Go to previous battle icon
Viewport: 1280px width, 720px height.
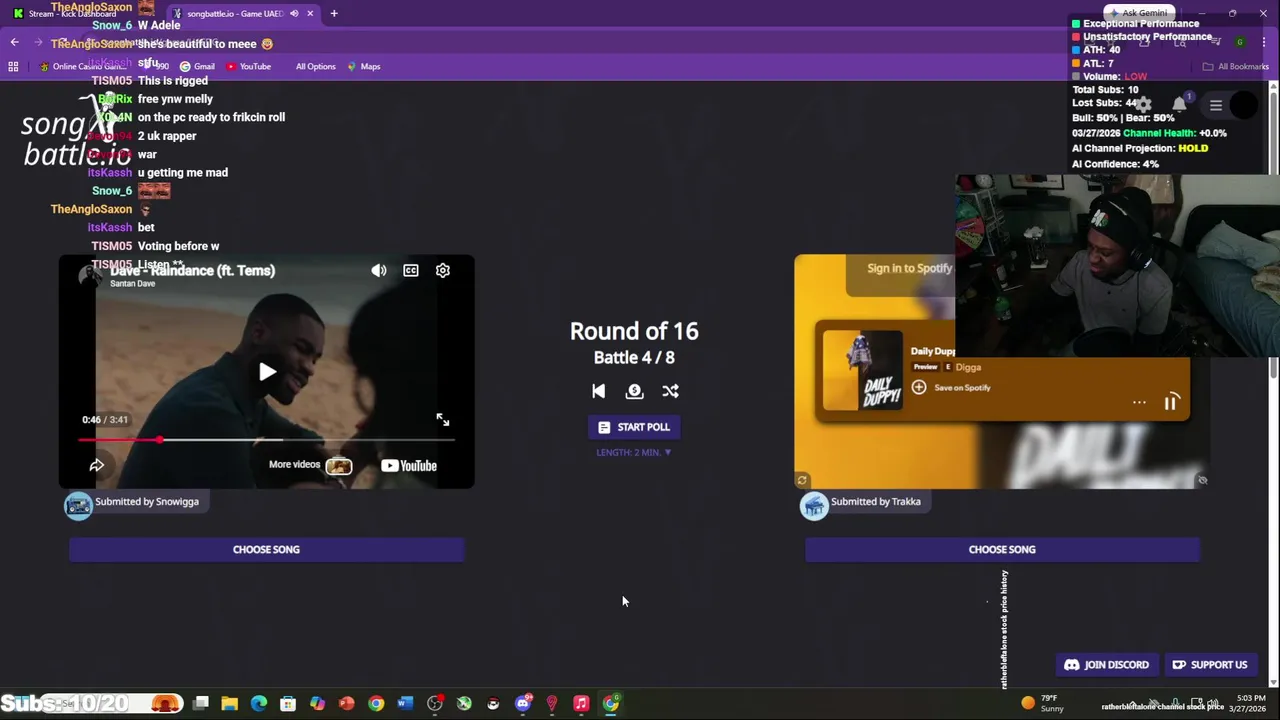click(x=598, y=391)
